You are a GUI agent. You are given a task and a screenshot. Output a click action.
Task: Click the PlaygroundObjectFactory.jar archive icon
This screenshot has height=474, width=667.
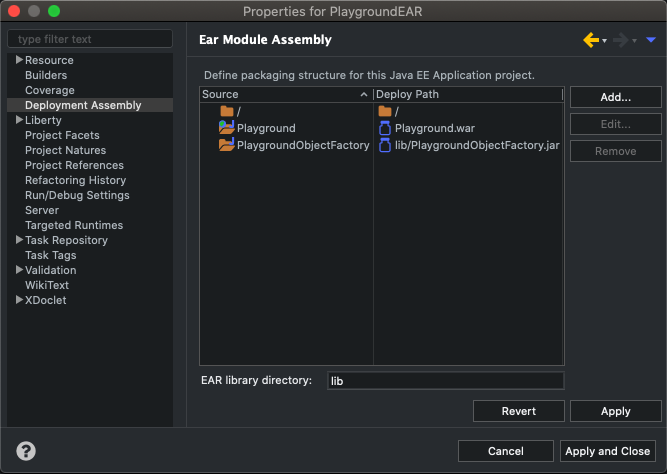click(x=385, y=145)
